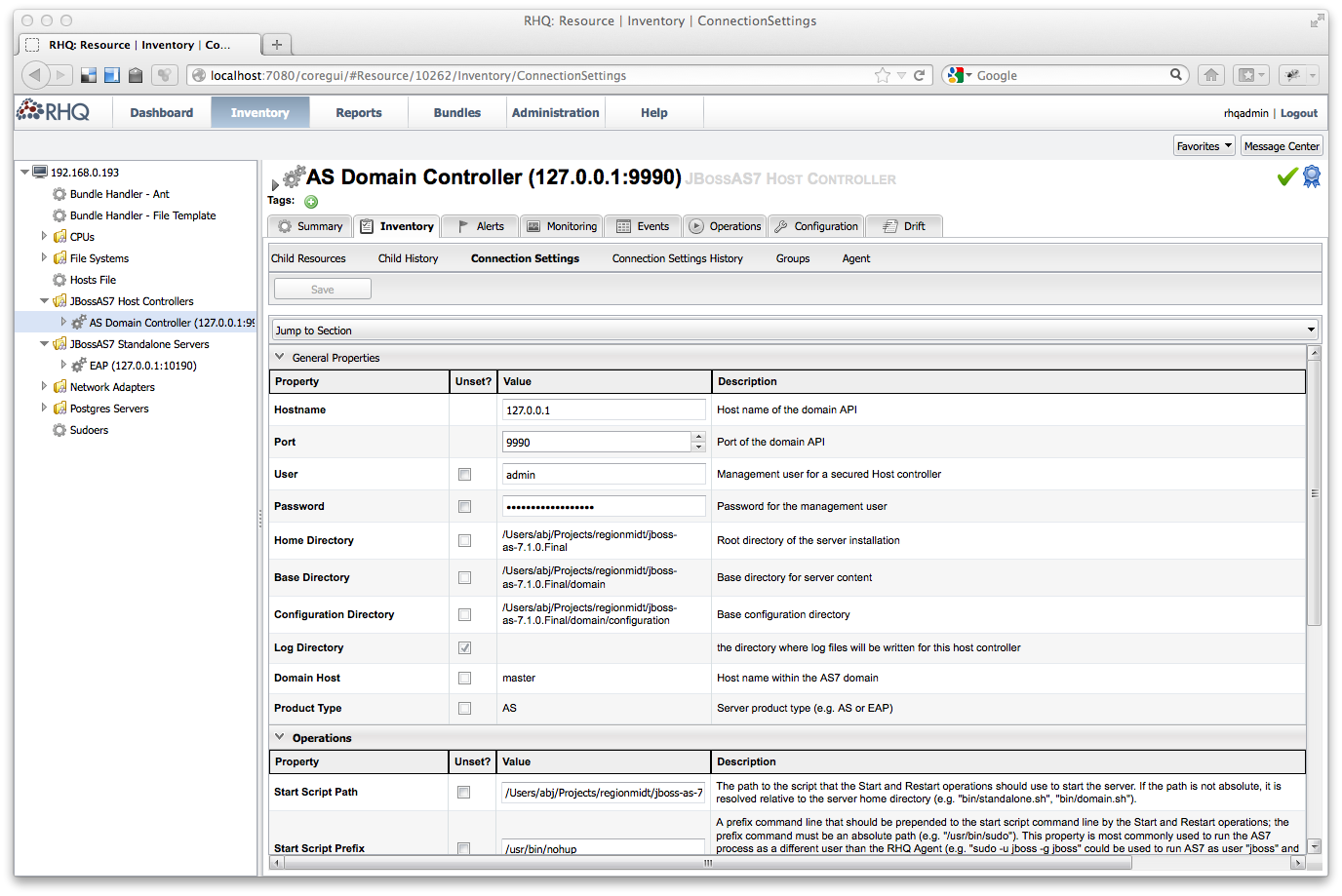Click the folder icon beside CPUs

[x=59, y=237]
